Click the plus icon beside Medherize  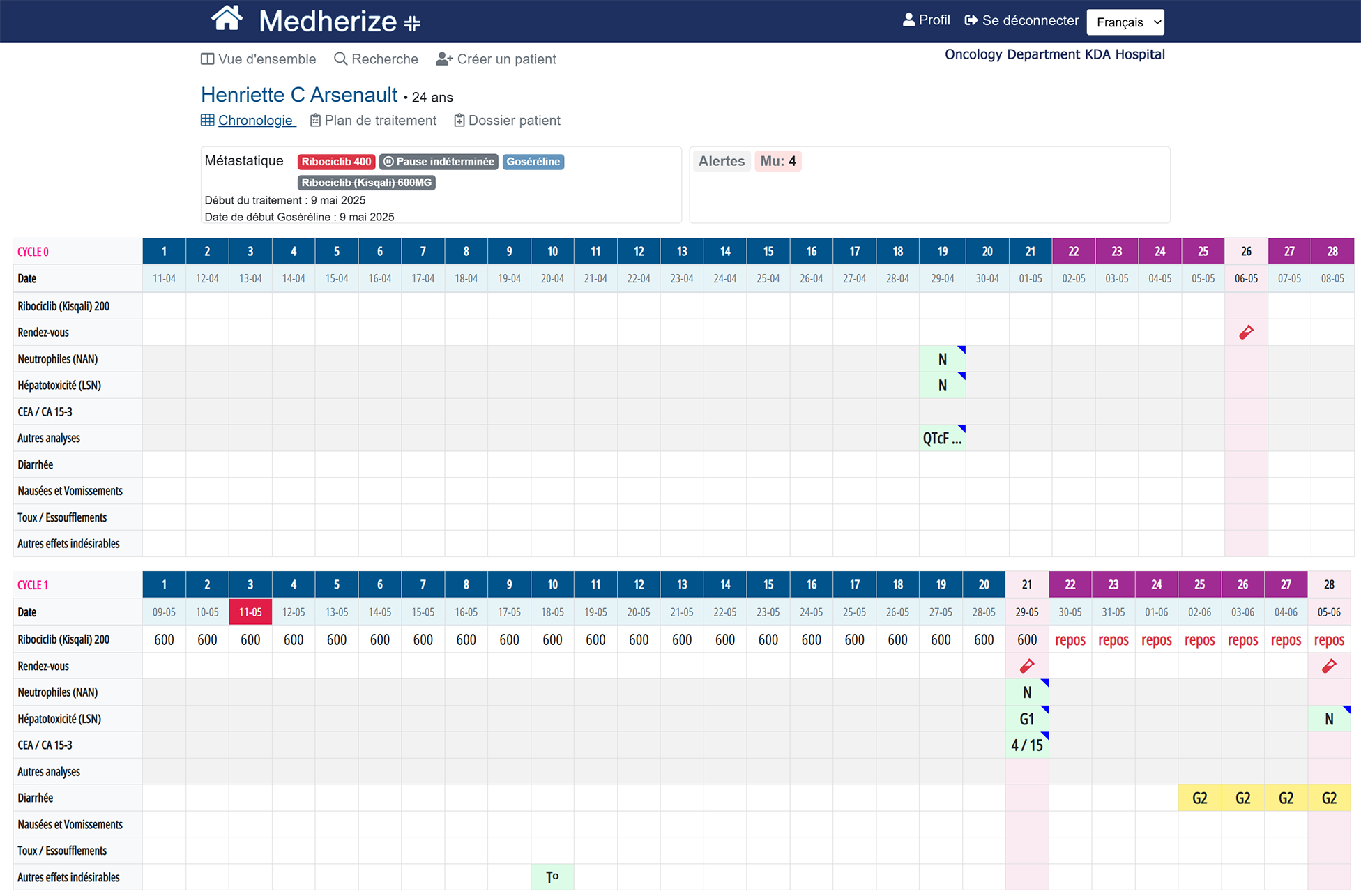(x=412, y=24)
